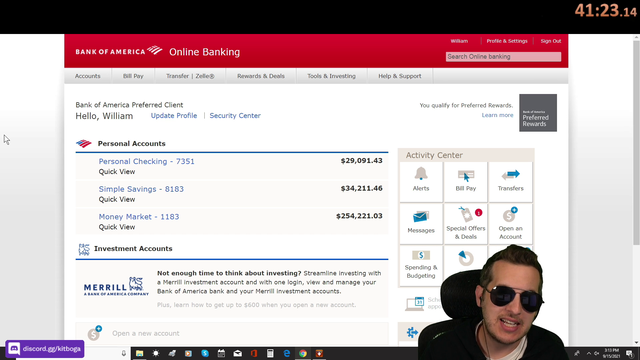Open the Rewards & Deals menu
This screenshot has height=360, width=640.
(261, 76)
